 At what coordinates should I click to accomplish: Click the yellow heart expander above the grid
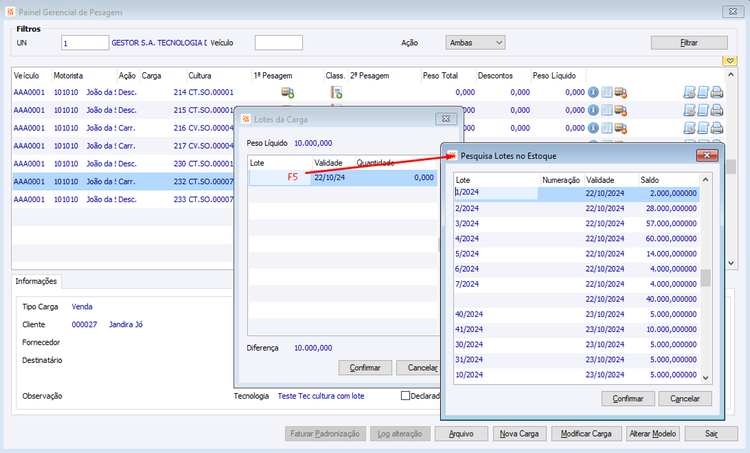(x=729, y=61)
